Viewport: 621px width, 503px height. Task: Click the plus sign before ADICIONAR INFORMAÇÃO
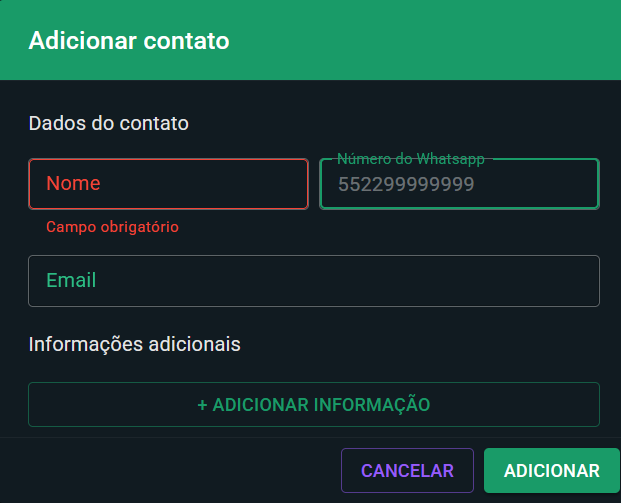(202, 405)
